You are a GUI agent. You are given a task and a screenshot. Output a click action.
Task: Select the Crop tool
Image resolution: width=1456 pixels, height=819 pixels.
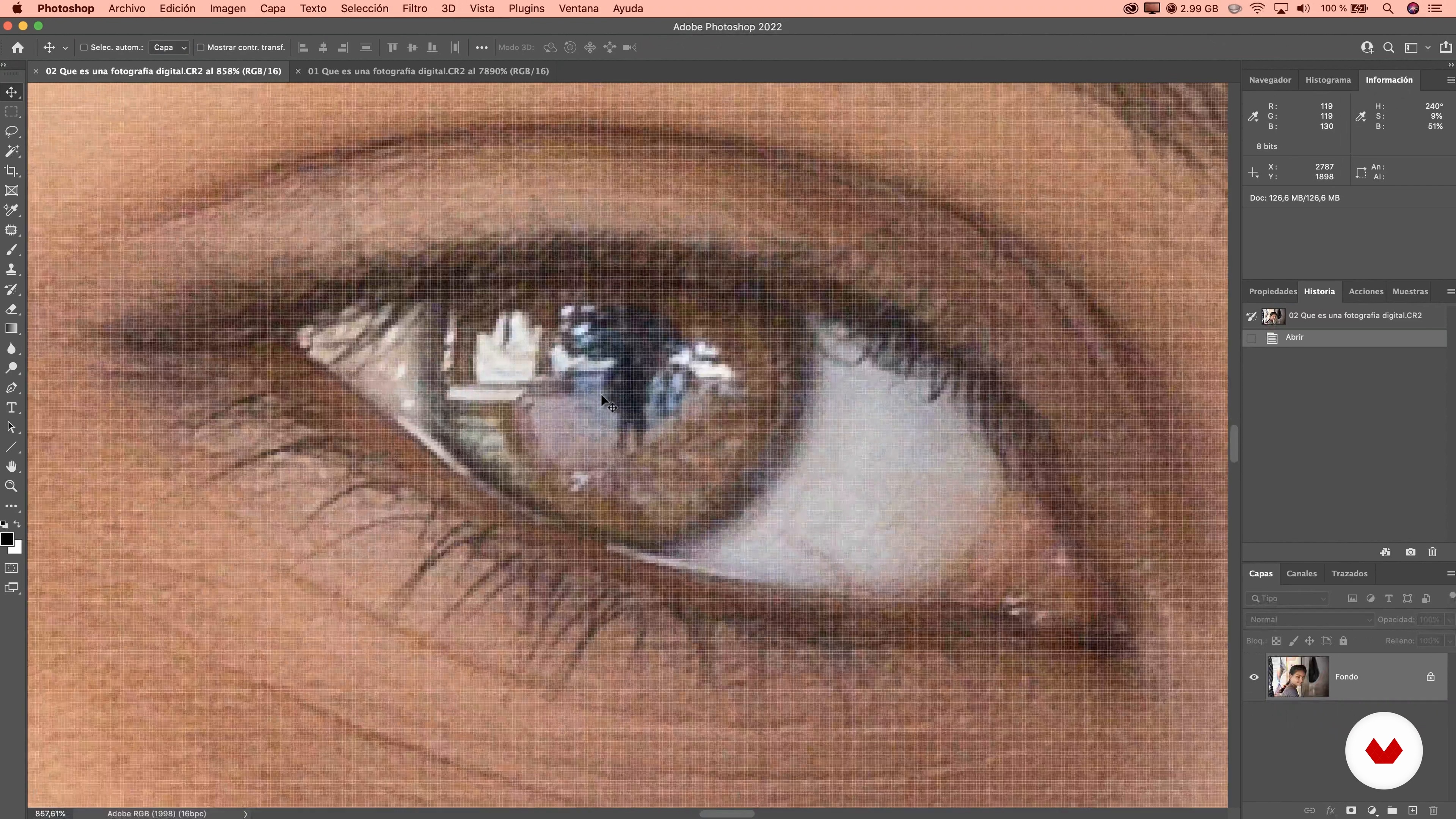11,171
